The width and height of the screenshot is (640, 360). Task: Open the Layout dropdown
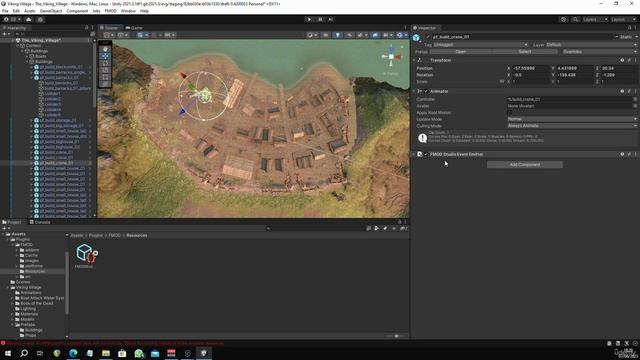tap(623, 20)
